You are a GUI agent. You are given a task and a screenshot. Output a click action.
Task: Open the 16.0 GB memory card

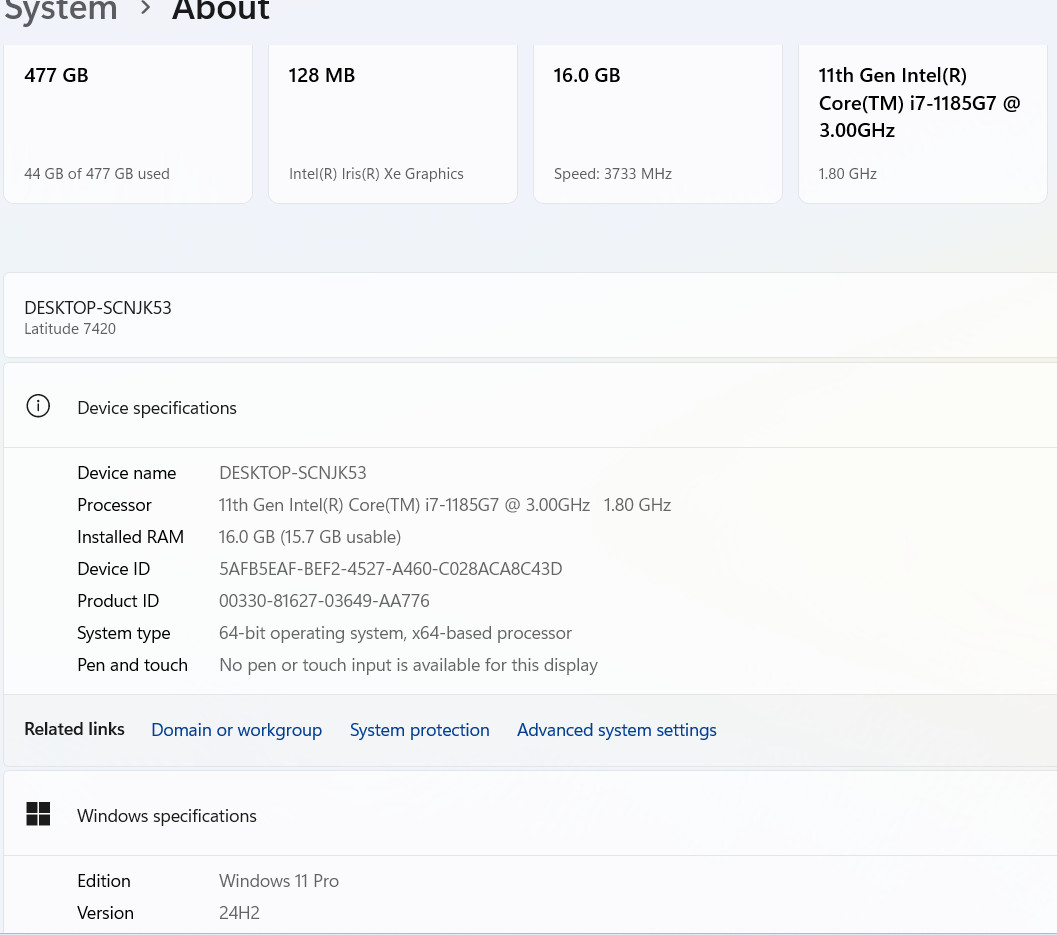658,123
